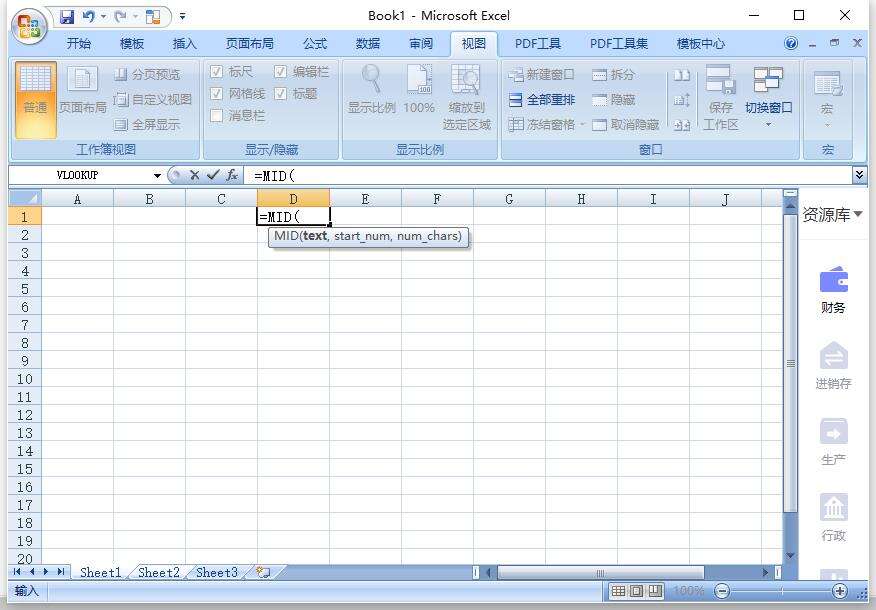Open Inventory (进销存) resource category
876x610 pixels.
tap(833, 366)
